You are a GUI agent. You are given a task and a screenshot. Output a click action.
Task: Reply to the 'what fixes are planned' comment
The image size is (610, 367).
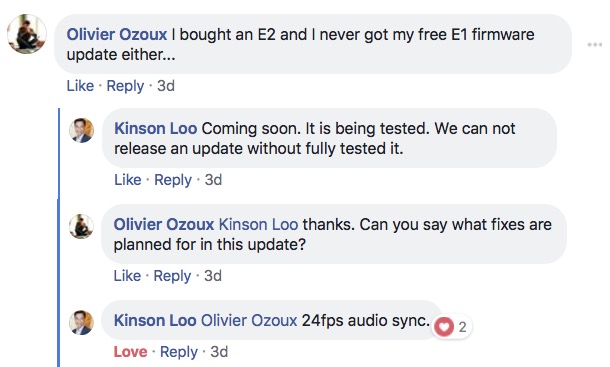[172, 276]
